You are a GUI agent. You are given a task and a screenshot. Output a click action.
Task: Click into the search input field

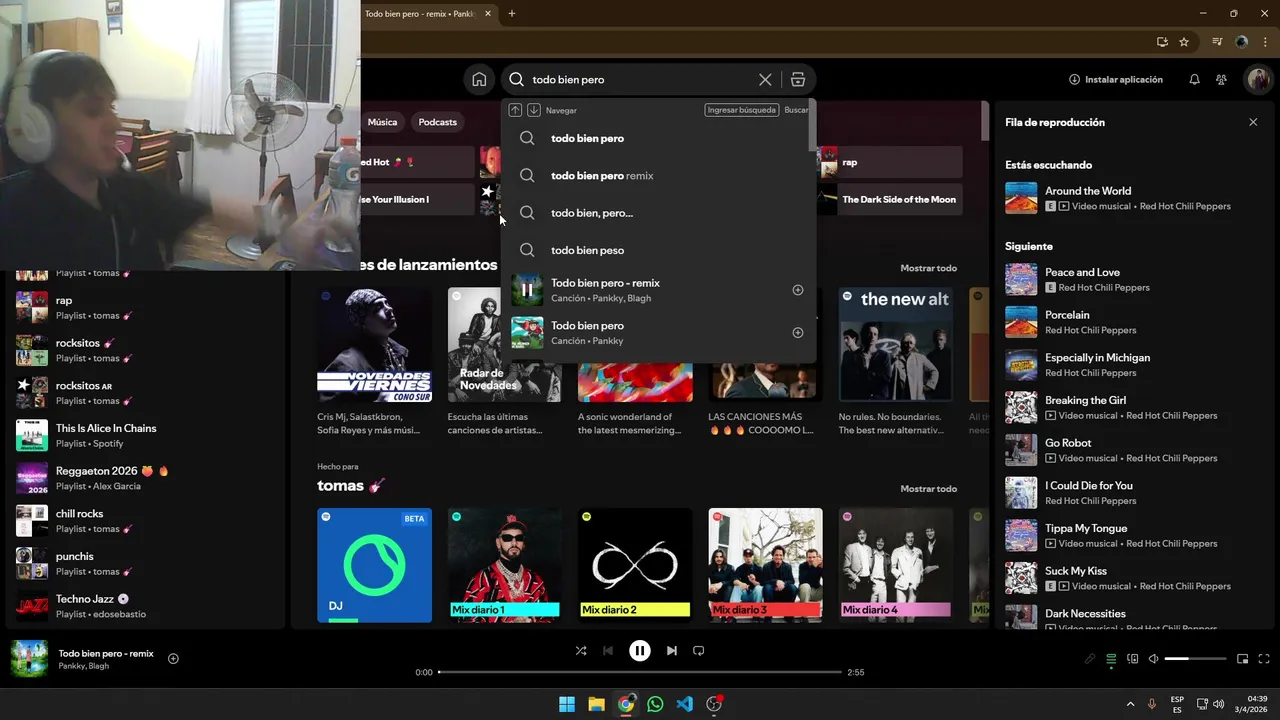tap(640, 80)
